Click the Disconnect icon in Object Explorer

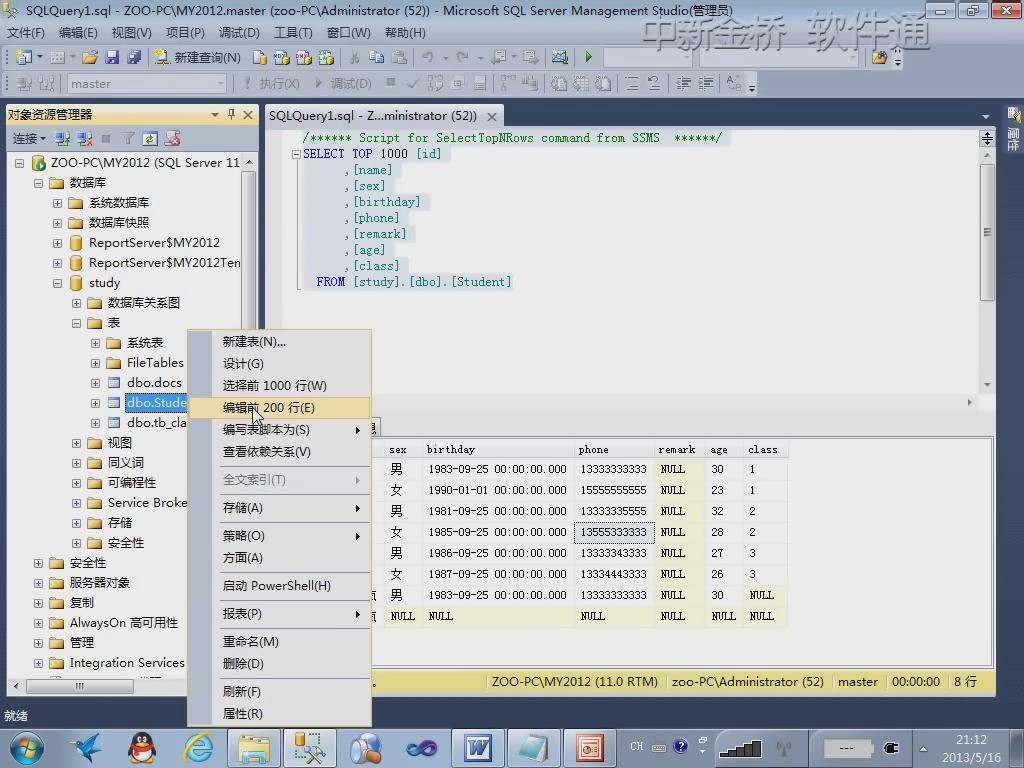click(85, 138)
